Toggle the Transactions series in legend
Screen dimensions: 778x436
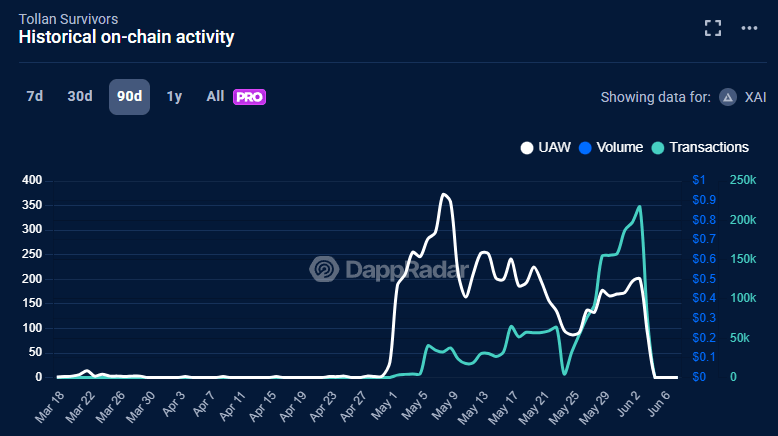tap(700, 147)
